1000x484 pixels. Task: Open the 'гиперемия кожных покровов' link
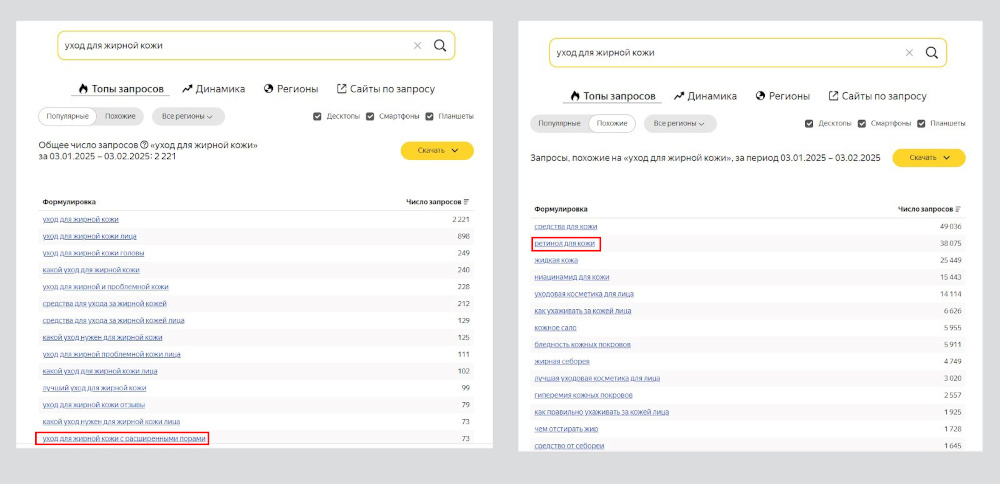[x=583, y=395]
